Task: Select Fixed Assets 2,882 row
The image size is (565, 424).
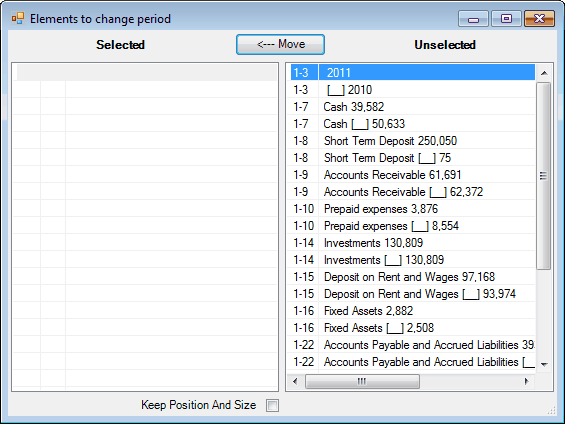Action: tap(413, 311)
